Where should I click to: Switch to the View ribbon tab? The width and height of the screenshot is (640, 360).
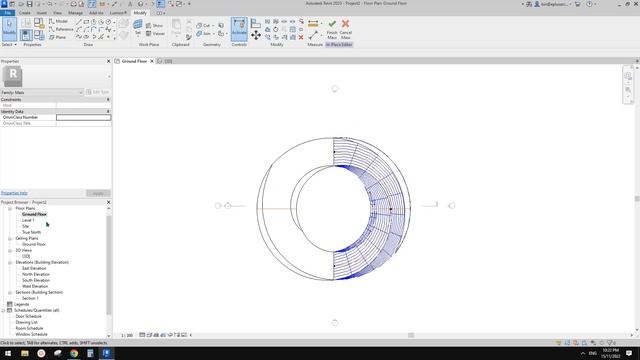point(57,13)
